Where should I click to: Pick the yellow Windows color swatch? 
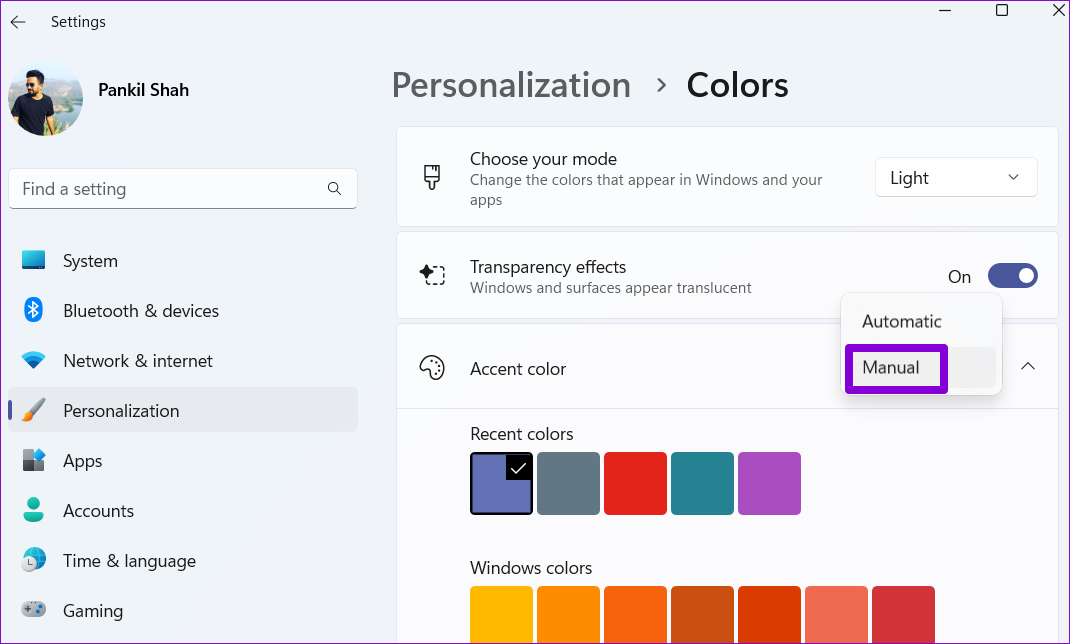[502, 614]
